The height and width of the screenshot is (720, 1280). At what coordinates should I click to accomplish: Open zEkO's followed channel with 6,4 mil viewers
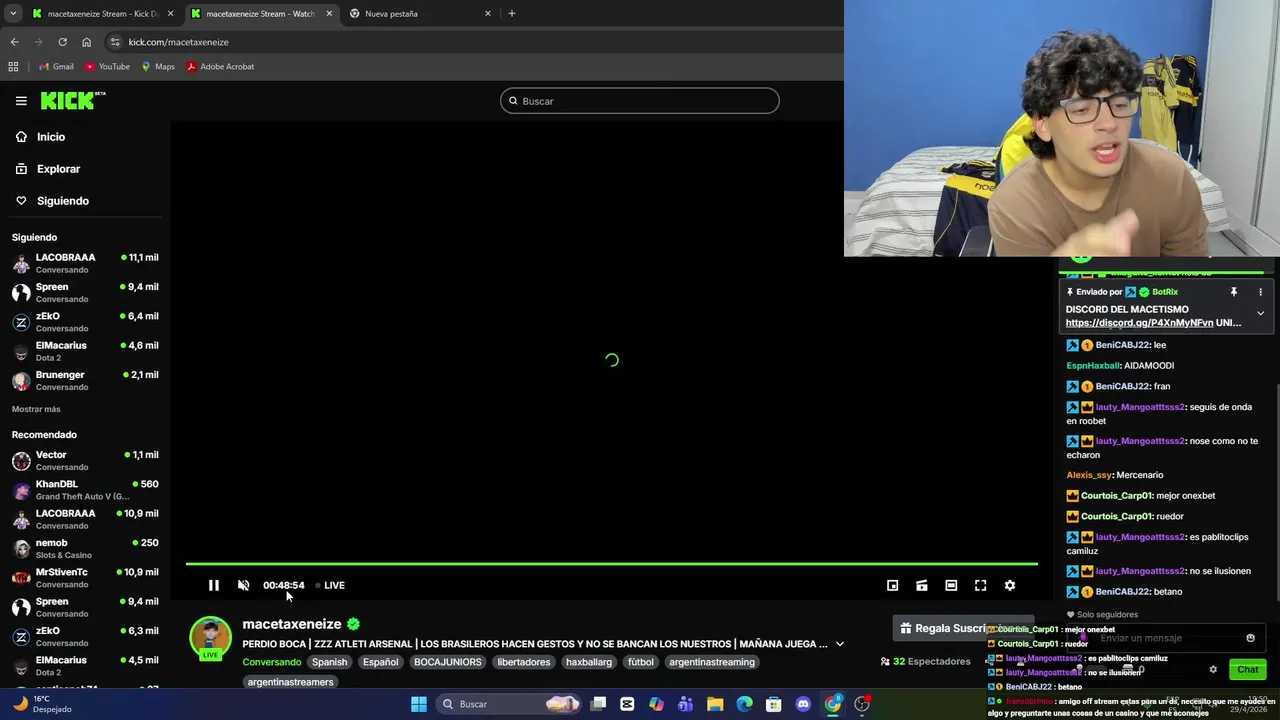[x=85, y=321]
